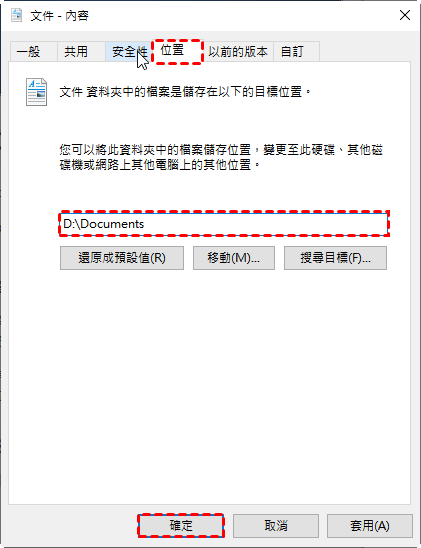Open the 自訂 tab

tap(296, 52)
